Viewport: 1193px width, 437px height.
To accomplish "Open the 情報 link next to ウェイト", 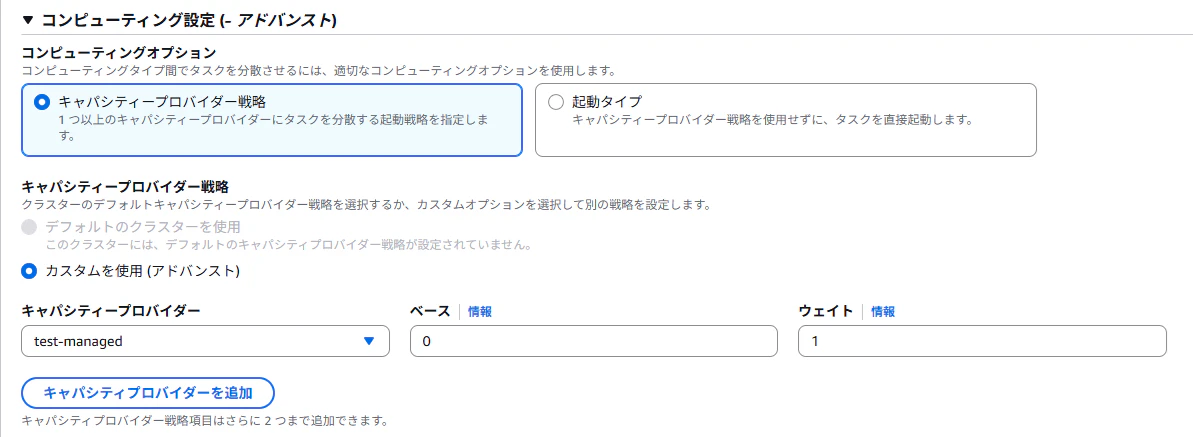I will coord(883,311).
